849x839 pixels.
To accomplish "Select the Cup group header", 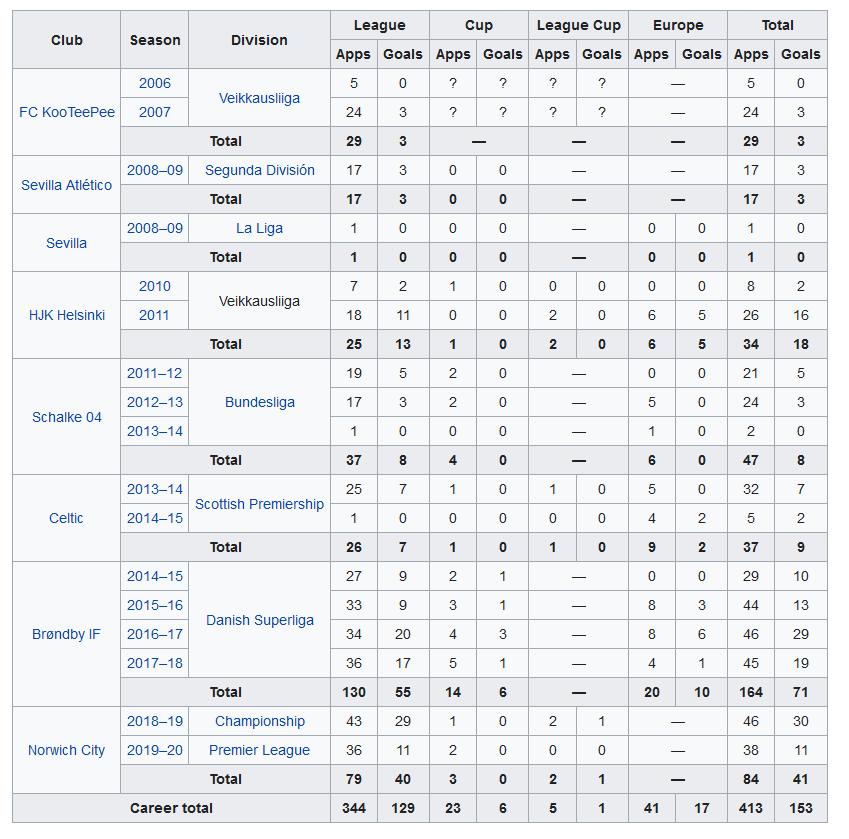I will [479, 25].
